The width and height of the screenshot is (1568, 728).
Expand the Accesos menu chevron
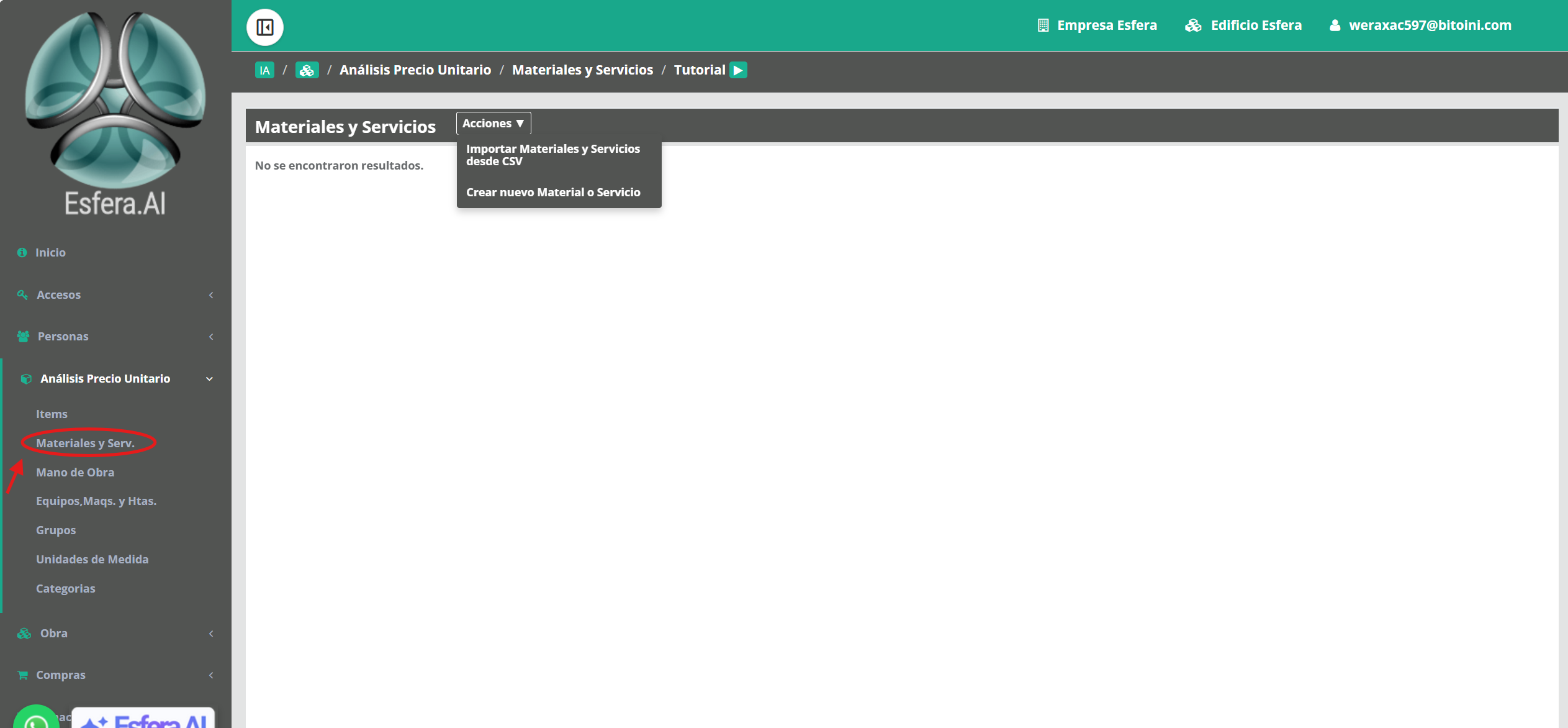coord(211,295)
